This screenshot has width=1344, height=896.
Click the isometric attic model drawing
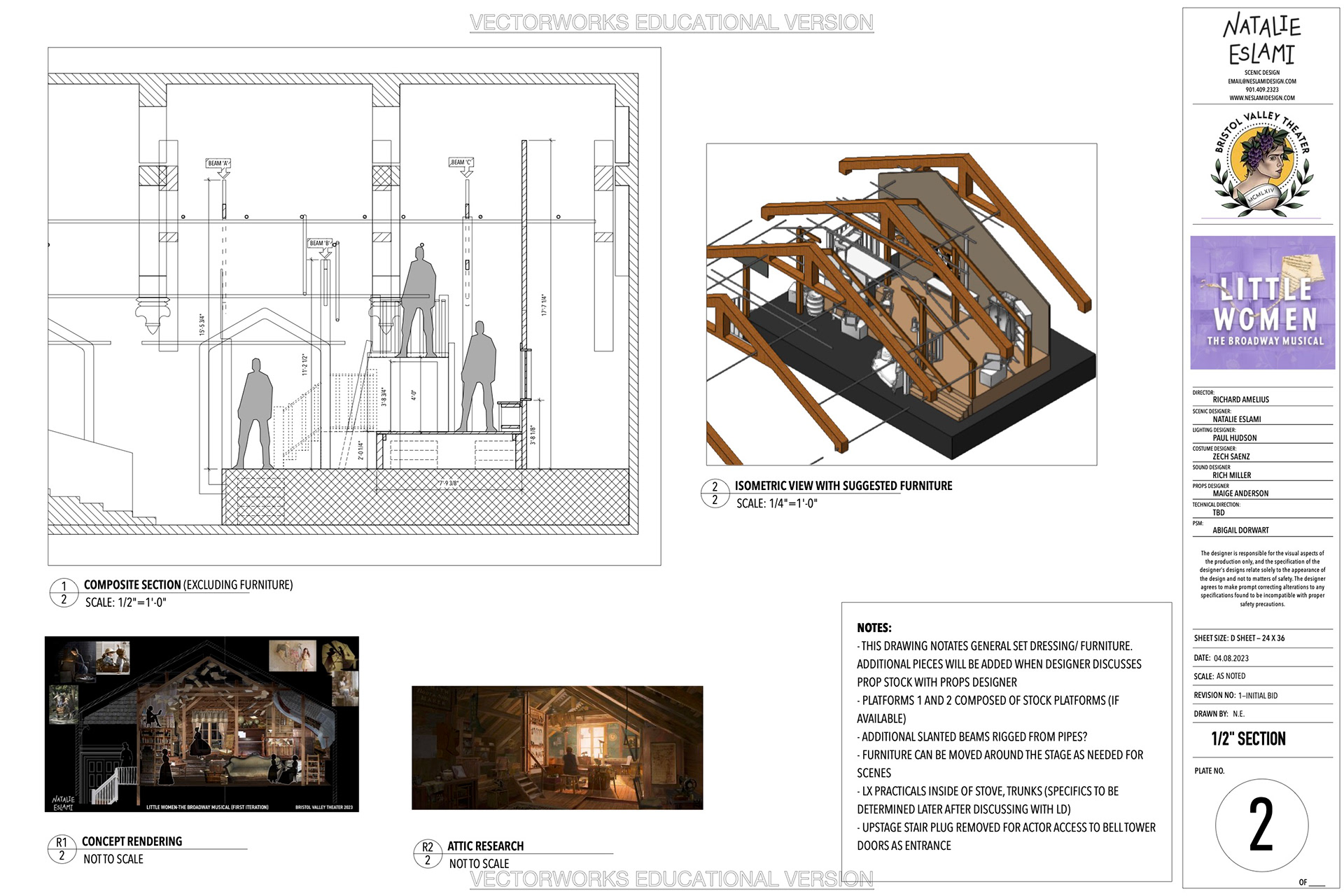(901, 304)
